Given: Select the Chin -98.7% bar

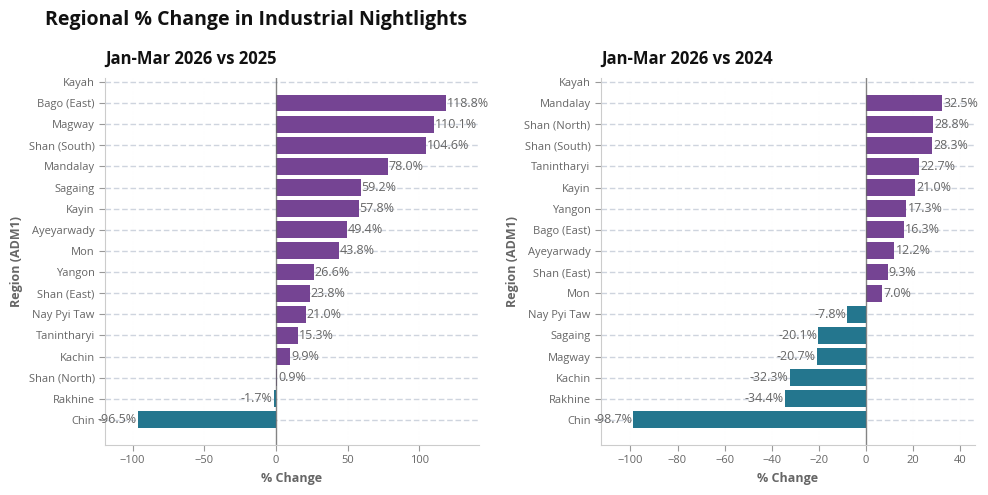Looking at the screenshot, I should coord(749,420).
